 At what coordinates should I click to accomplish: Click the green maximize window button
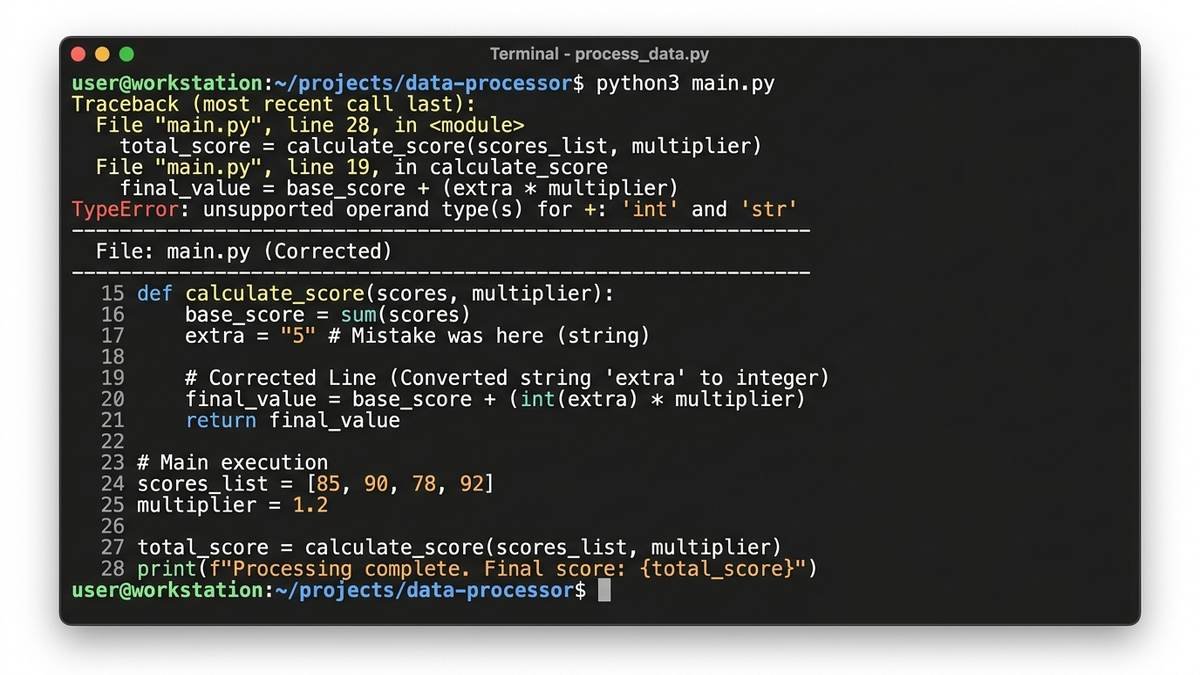point(126,54)
